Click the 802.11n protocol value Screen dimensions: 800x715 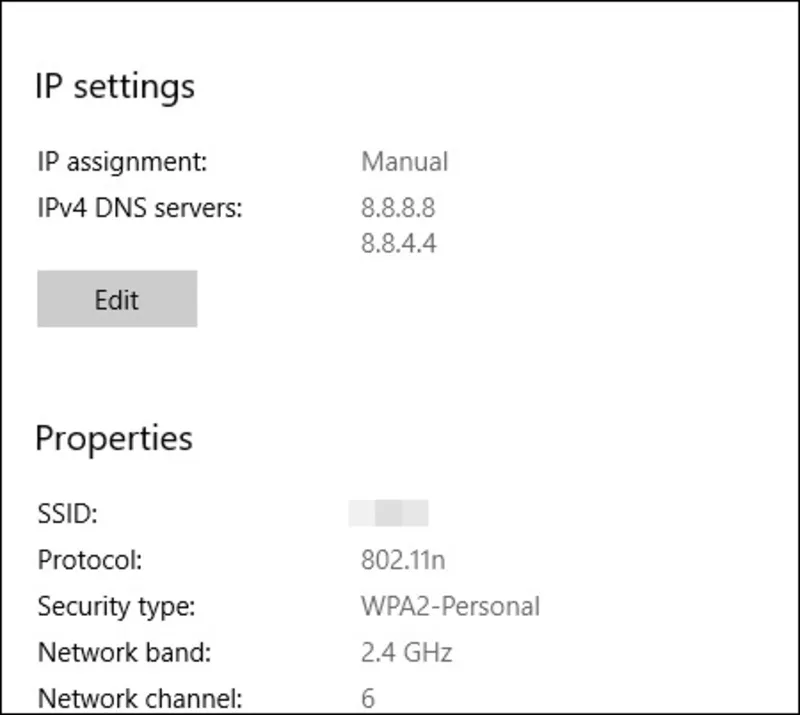coord(402,560)
